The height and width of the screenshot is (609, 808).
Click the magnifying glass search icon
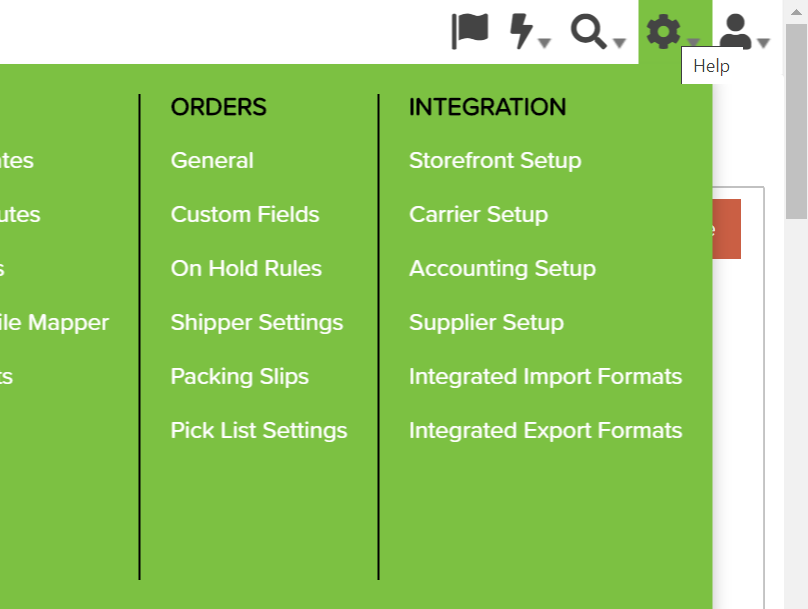(588, 31)
